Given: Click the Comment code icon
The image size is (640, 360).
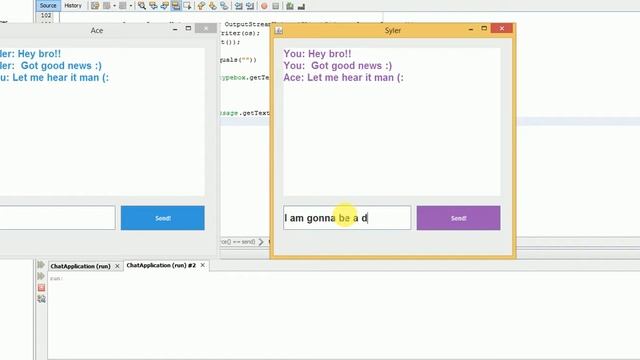Looking at the screenshot, I should point(290,6).
